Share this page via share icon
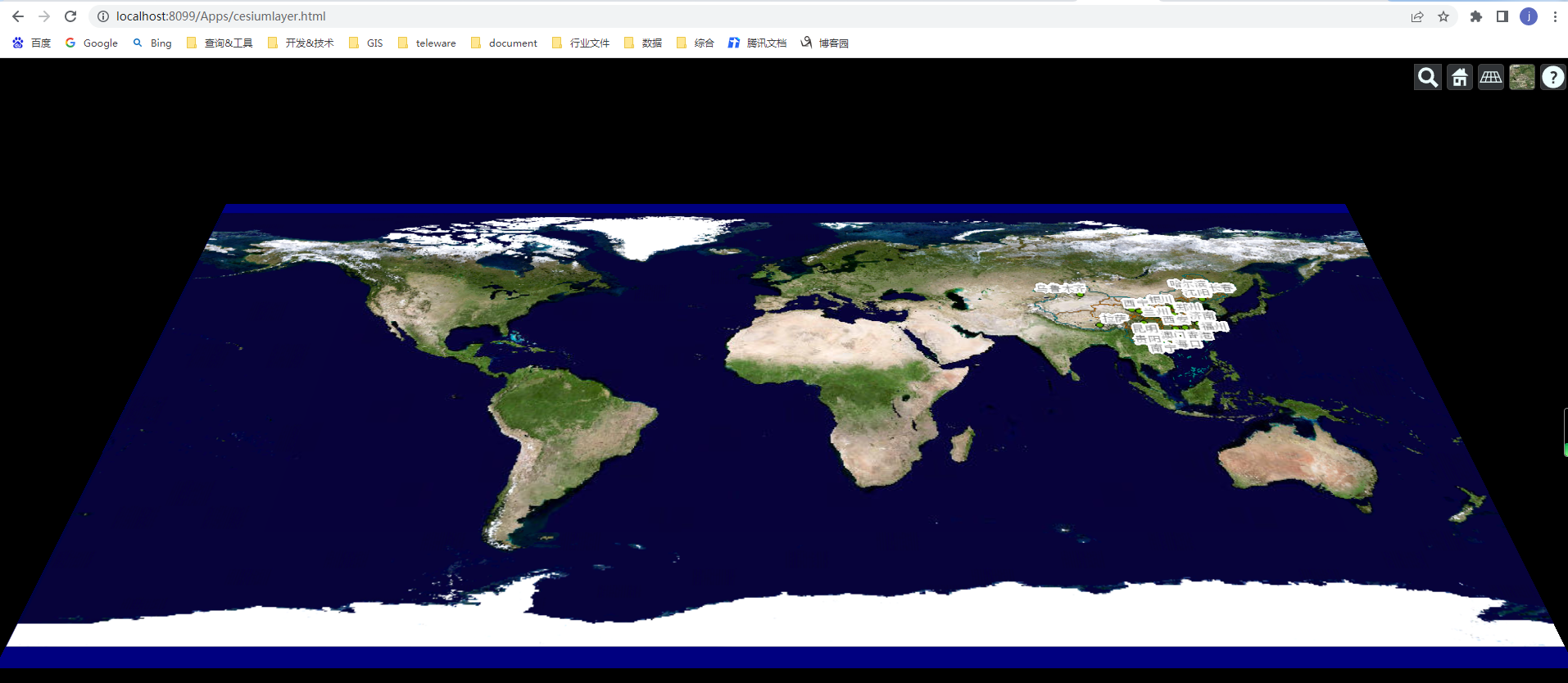The width and height of the screenshot is (1568, 683). (x=1417, y=16)
